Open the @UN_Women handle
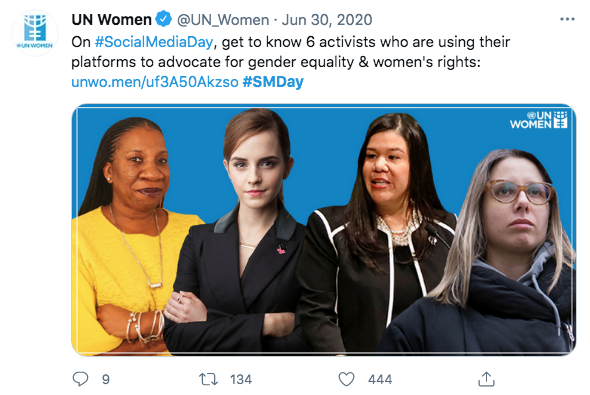The width and height of the screenshot is (590, 395). (223, 20)
